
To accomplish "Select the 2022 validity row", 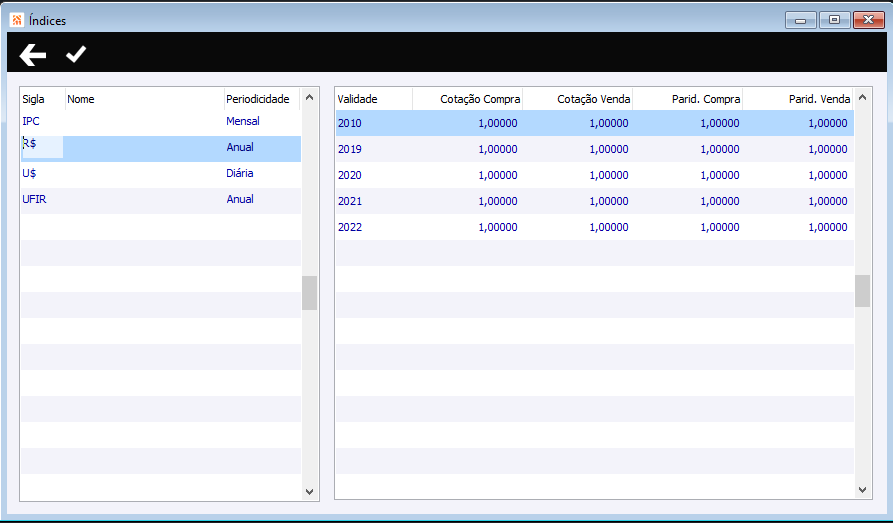I will click(x=595, y=227).
